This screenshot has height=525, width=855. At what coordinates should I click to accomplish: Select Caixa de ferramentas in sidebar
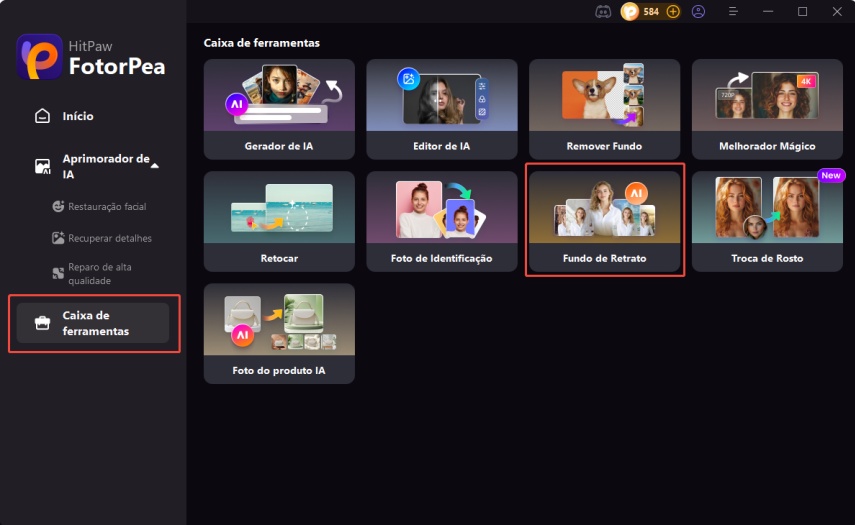[x=93, y=323]
